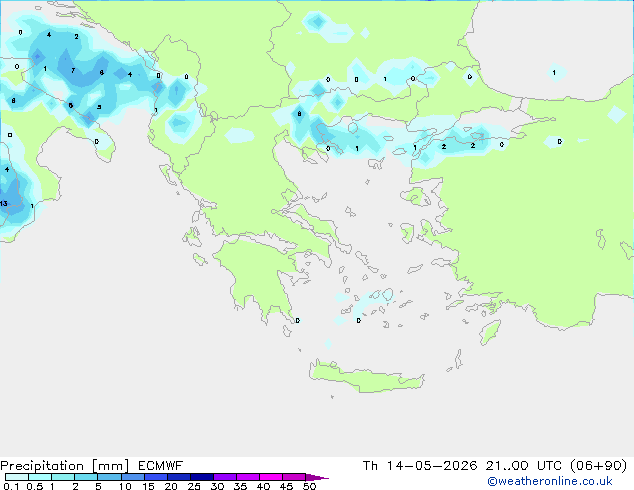Click the '45' legend scale label
Image resolution: width=634 pixels, height=490 pixels.
286,486
